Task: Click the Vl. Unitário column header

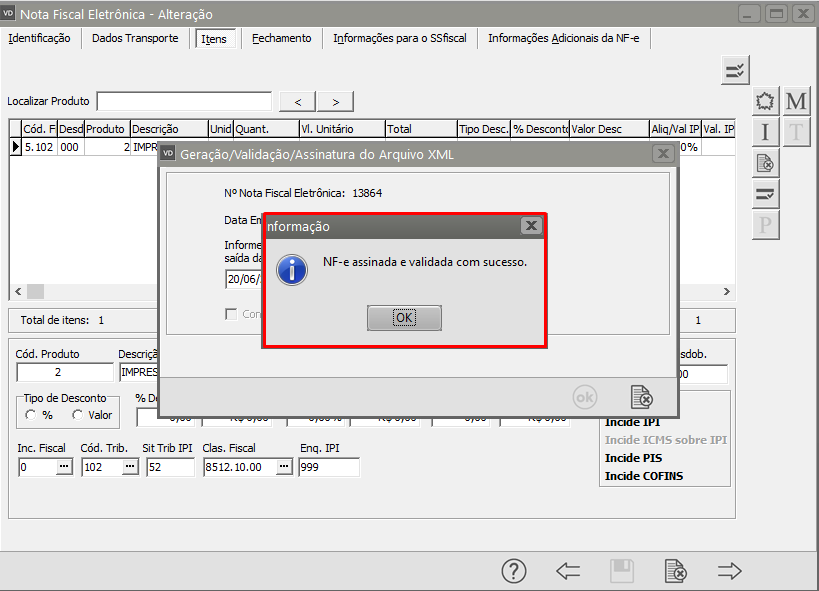Action: point(342,129)
